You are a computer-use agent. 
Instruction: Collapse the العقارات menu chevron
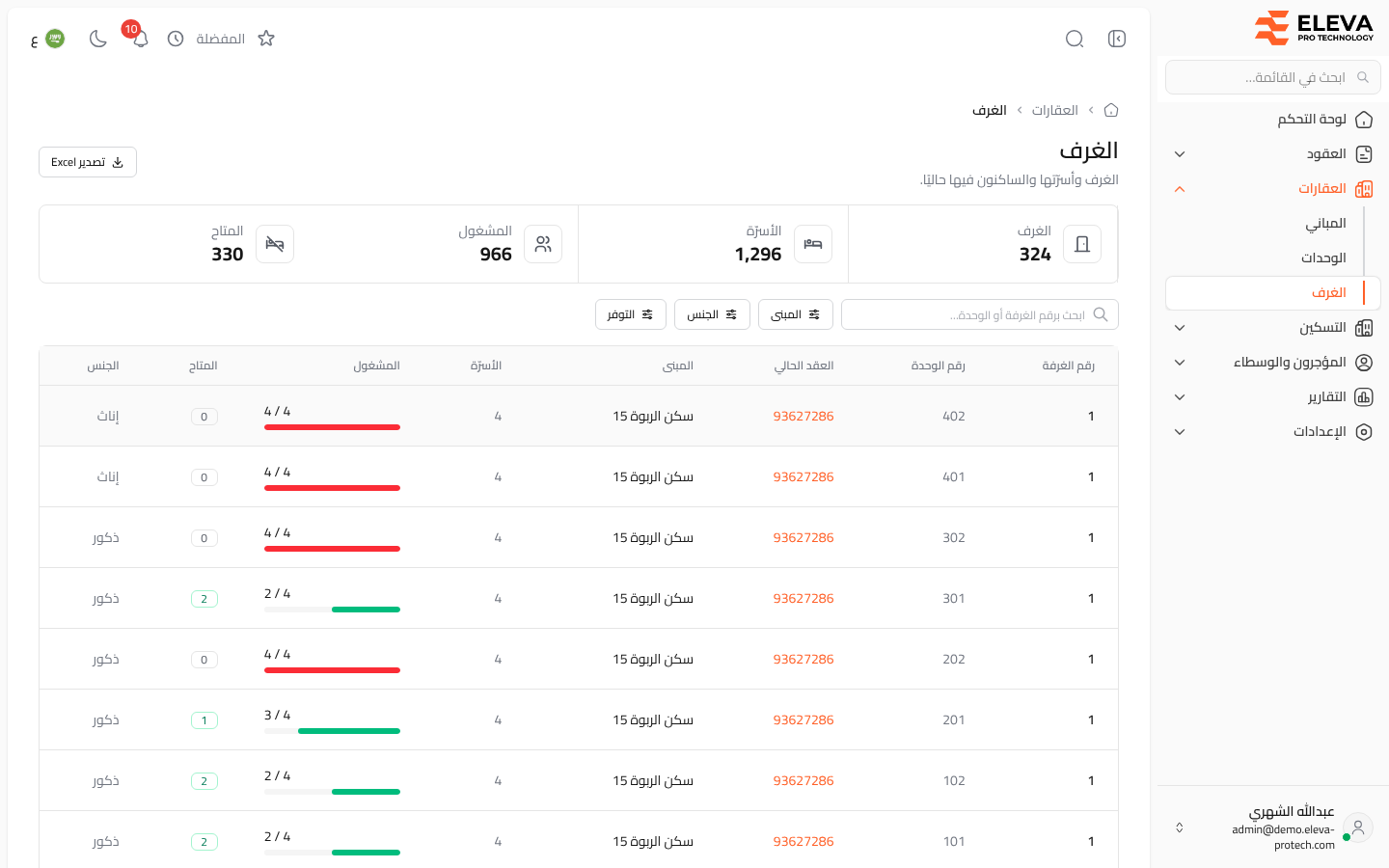pyautogui.click(x=1180, y=189)
